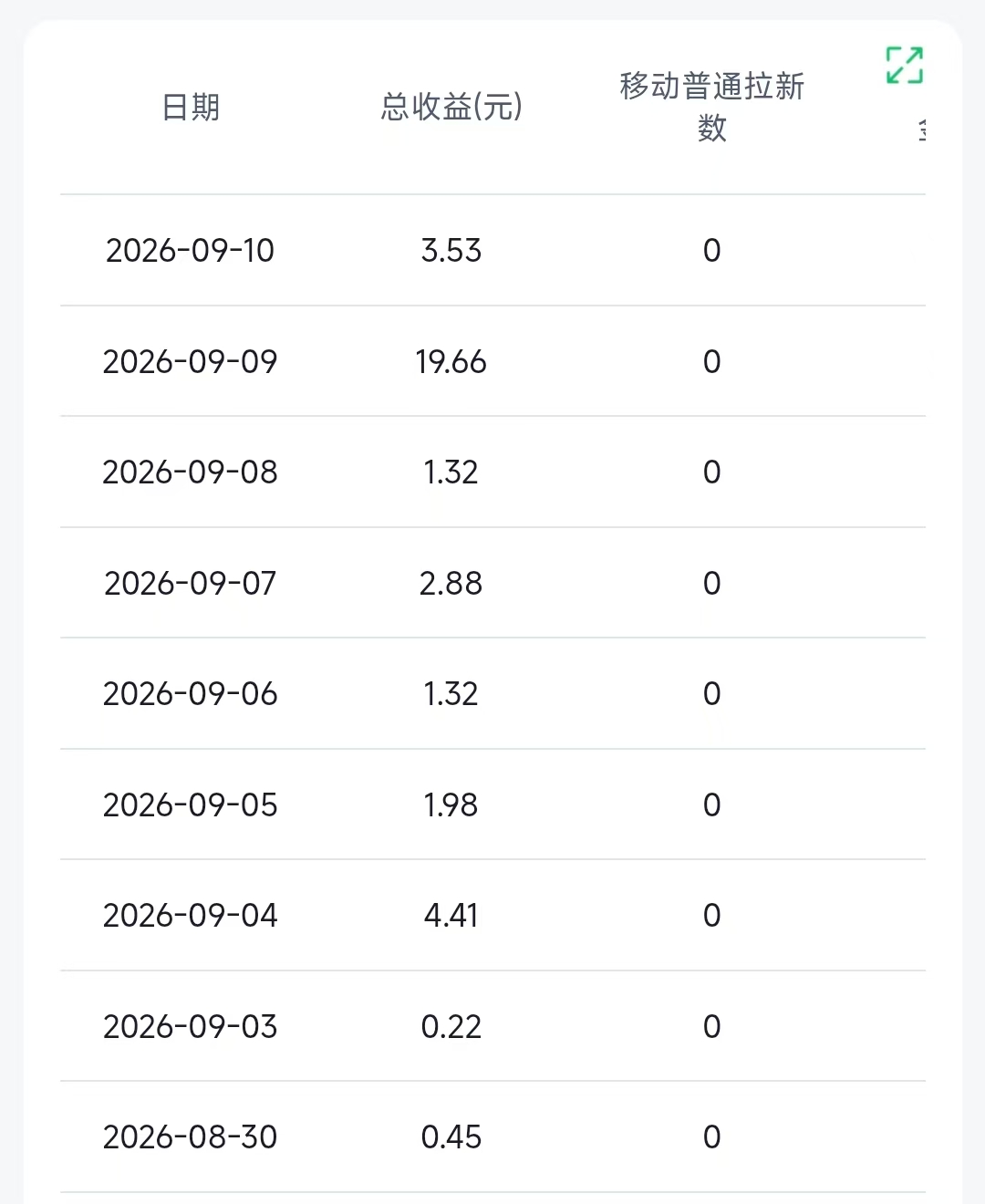Expand table with green fullscreen icon

(x=905, y=66)
